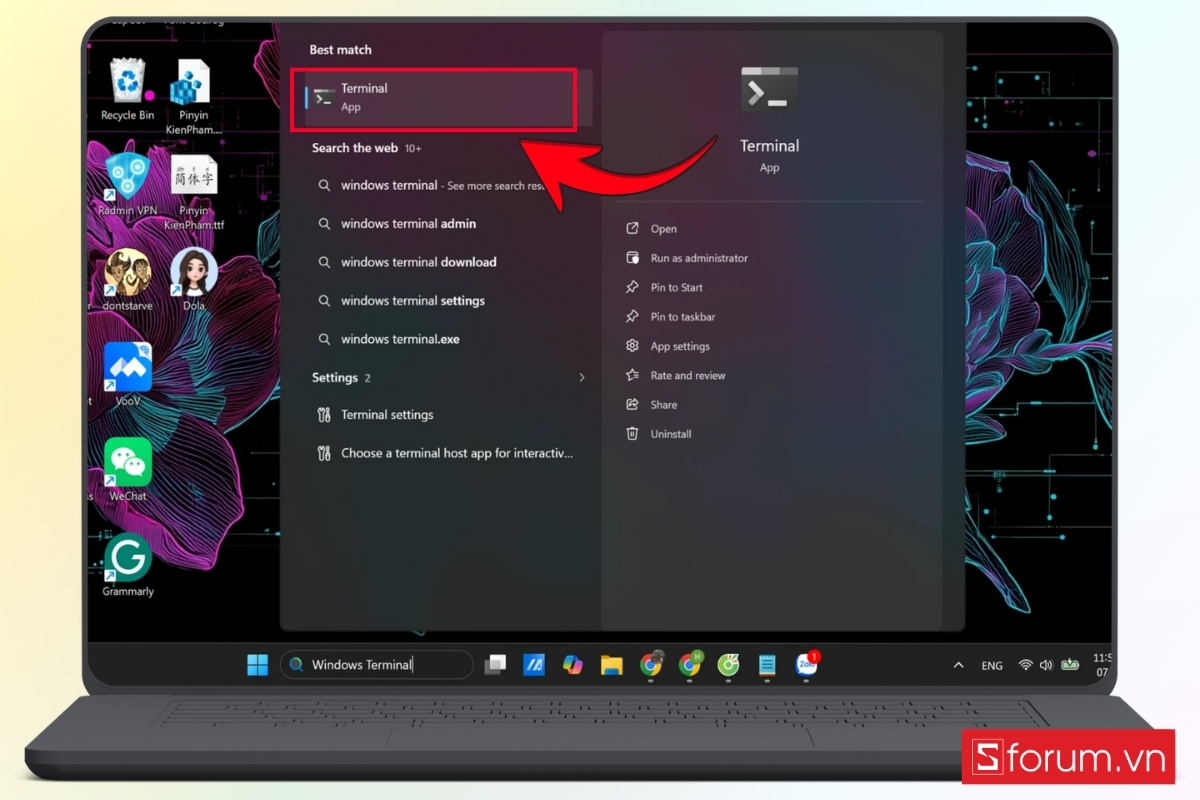This screenshot has width=1200, height=800.
Task: Launch VooV from the desktop
Action: [128, 375]
